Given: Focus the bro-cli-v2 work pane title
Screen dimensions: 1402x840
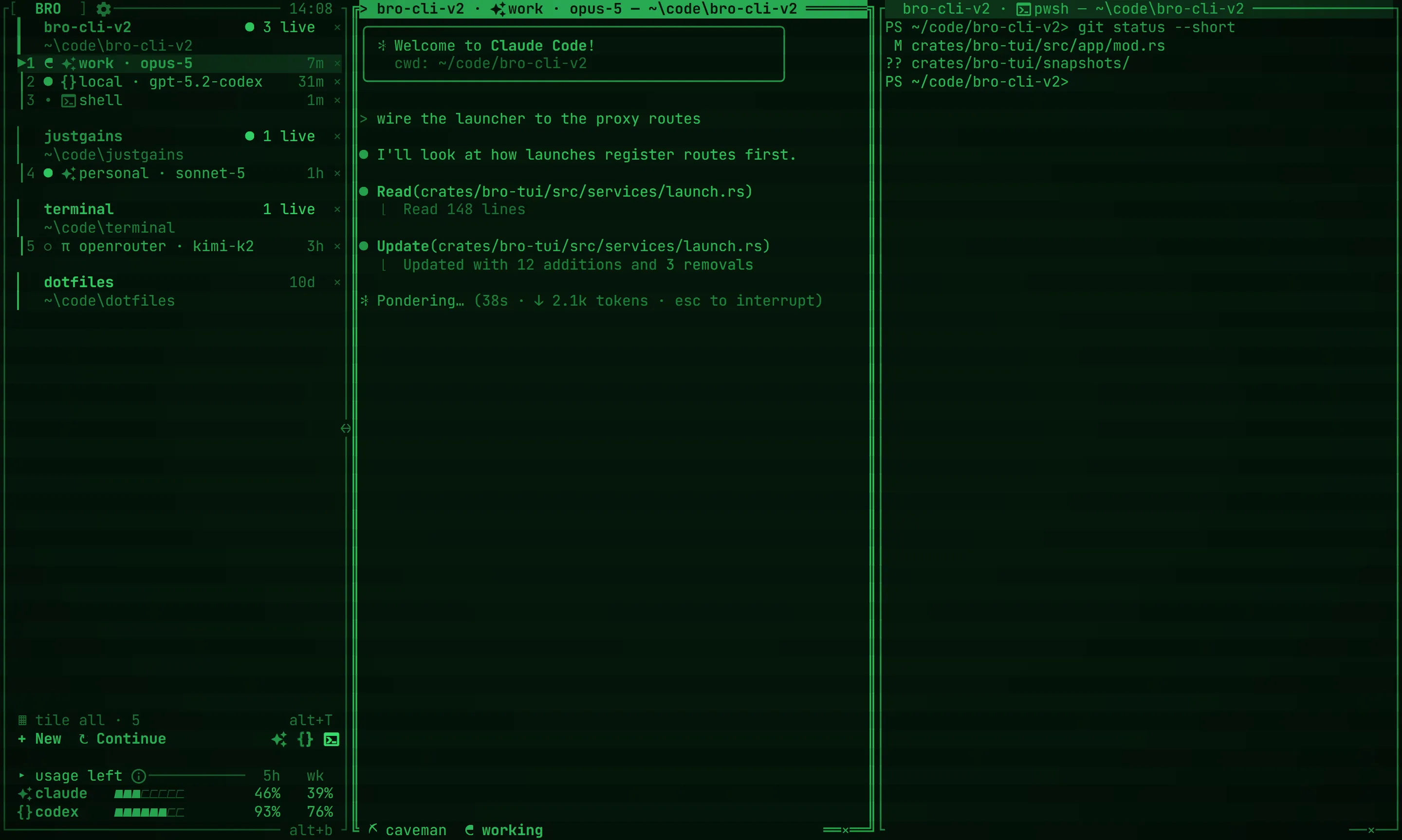Looking at the screenshot, I should 612,9.
